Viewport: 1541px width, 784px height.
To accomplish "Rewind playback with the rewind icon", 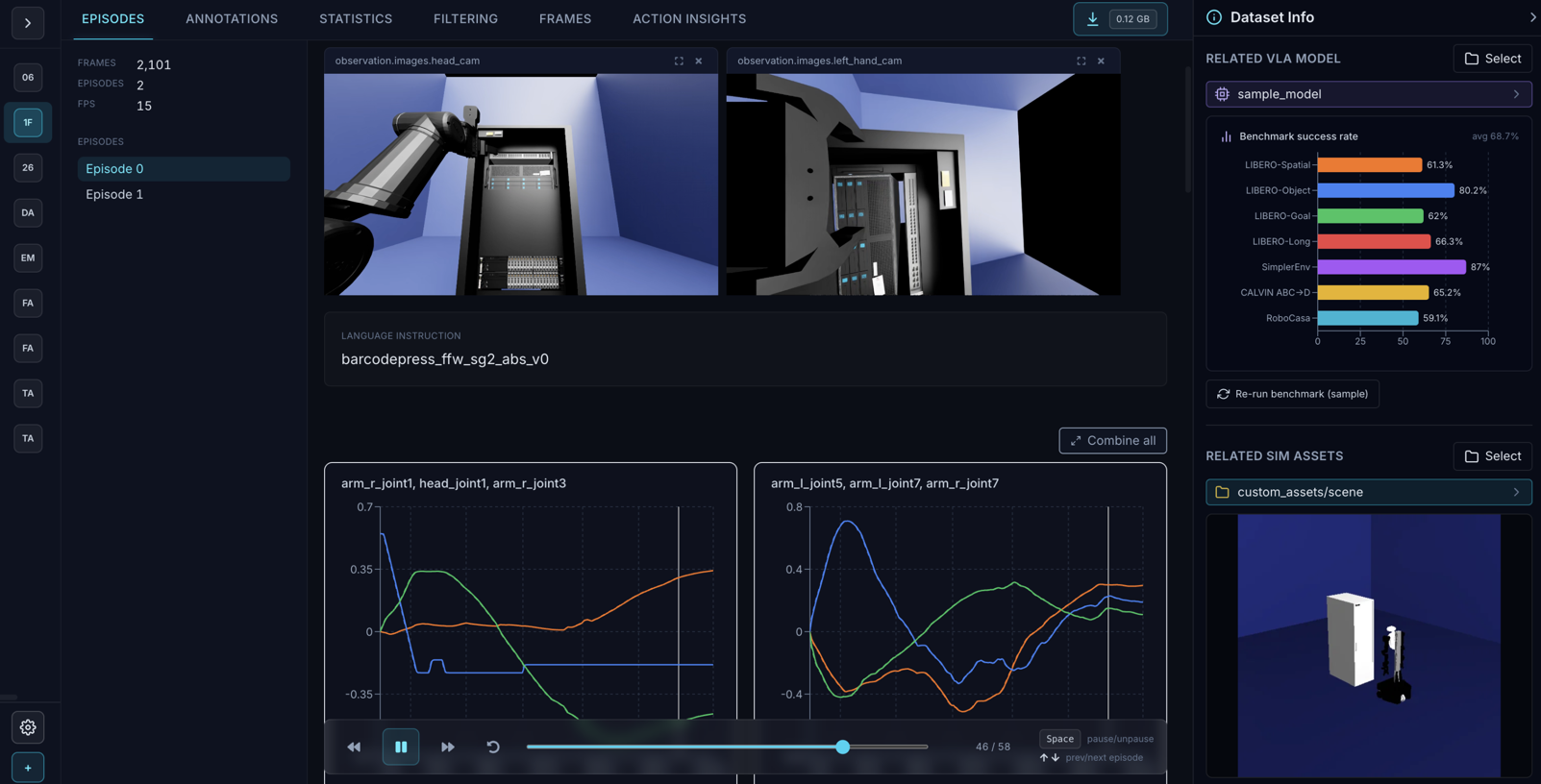I will coord(354,747).
